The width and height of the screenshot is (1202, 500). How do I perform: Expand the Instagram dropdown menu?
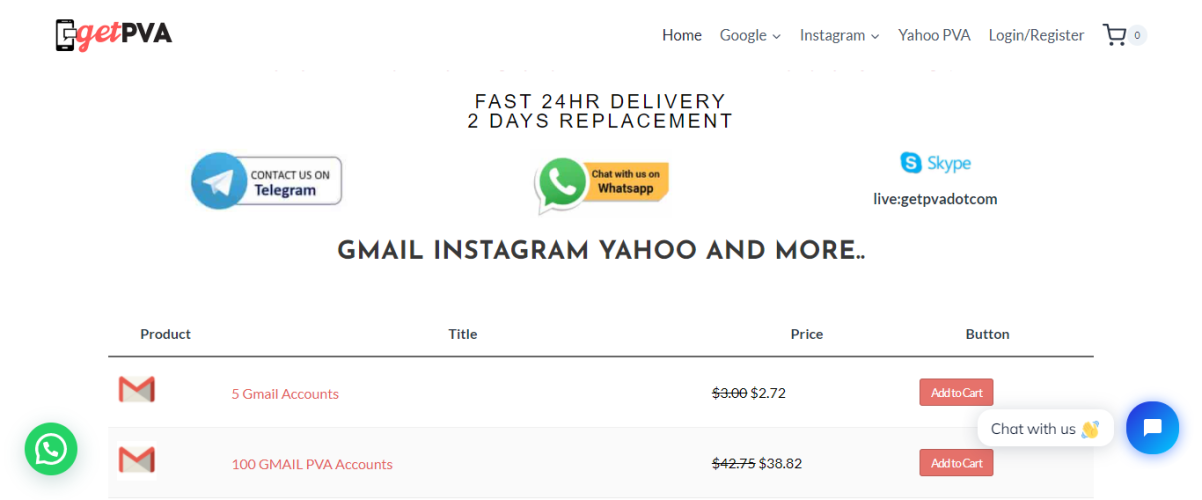tap(839, 35)
